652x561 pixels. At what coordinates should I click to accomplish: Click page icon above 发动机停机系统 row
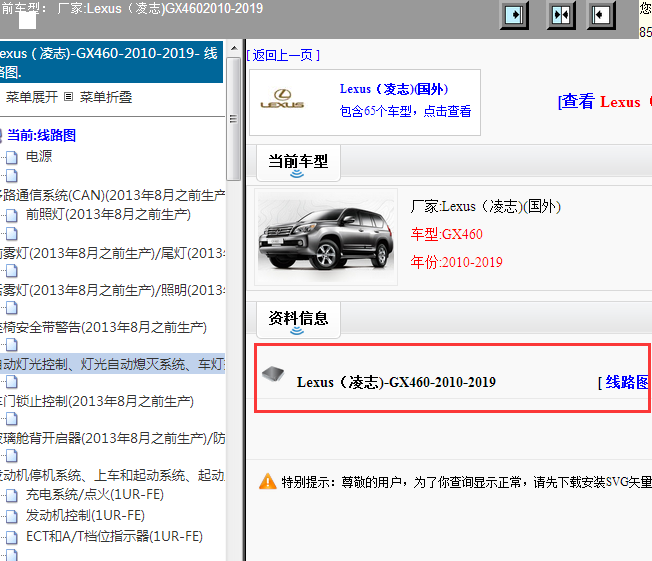pos(12,456)
